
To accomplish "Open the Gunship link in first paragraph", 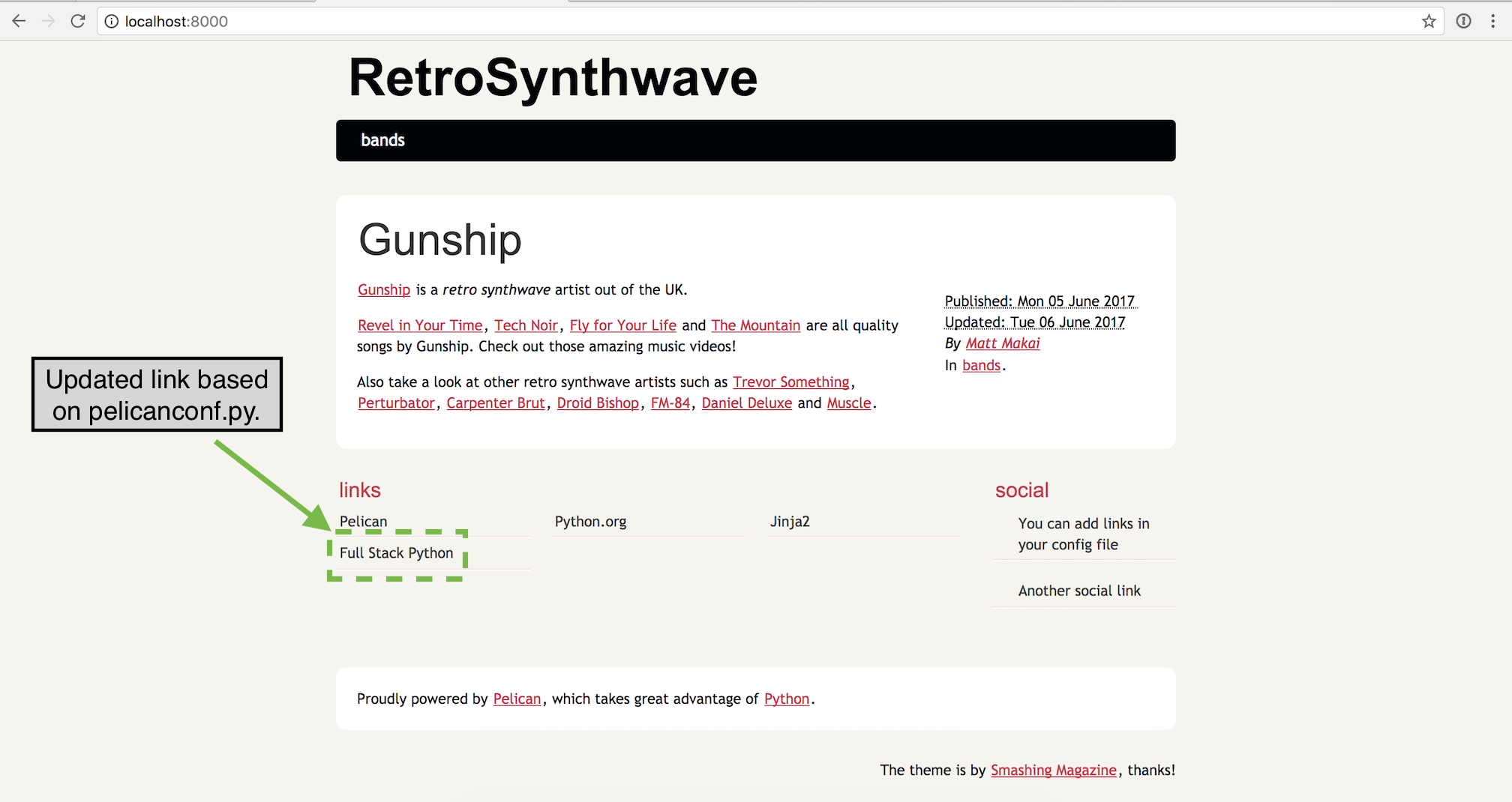I will [x=384, y=290].
